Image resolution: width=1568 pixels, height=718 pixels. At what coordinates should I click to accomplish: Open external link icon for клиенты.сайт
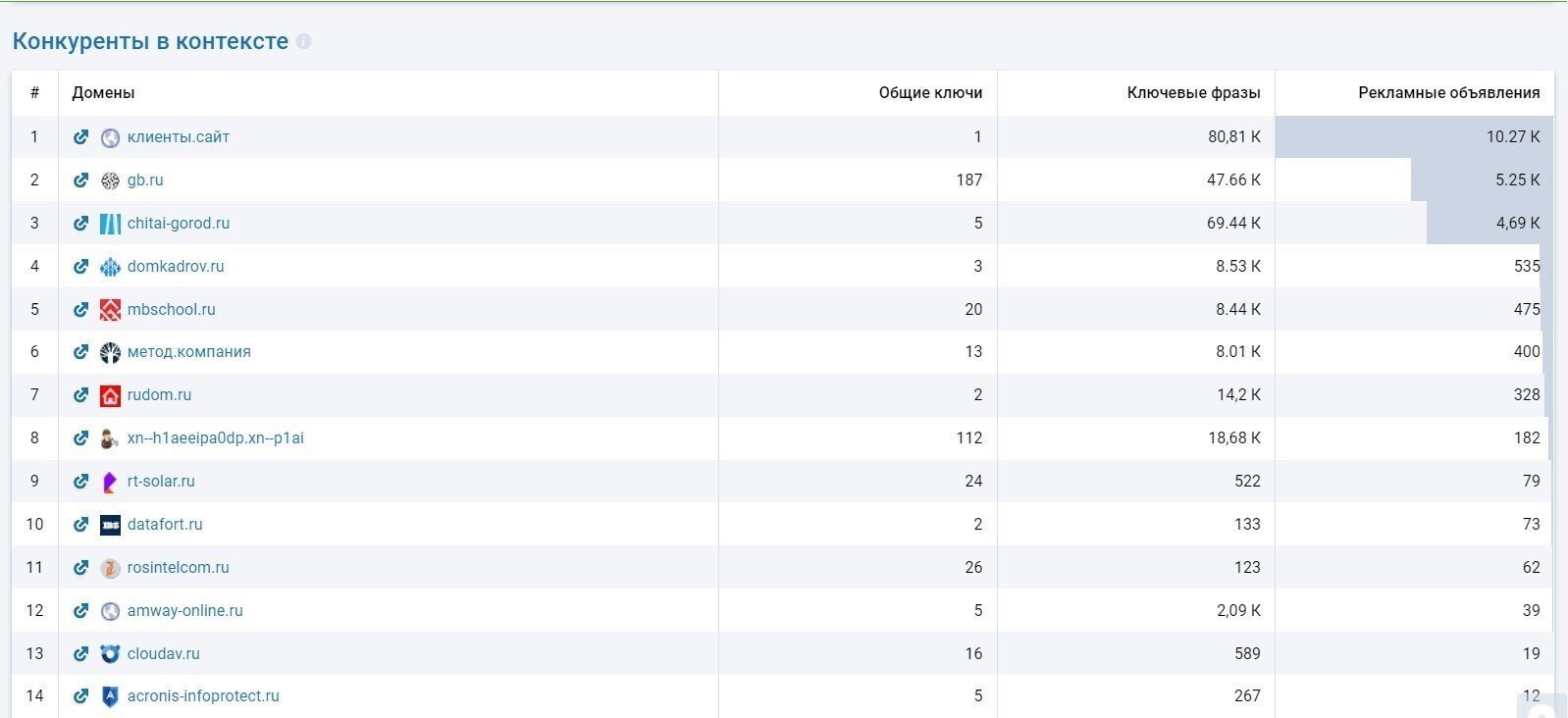tap(81, 137)
